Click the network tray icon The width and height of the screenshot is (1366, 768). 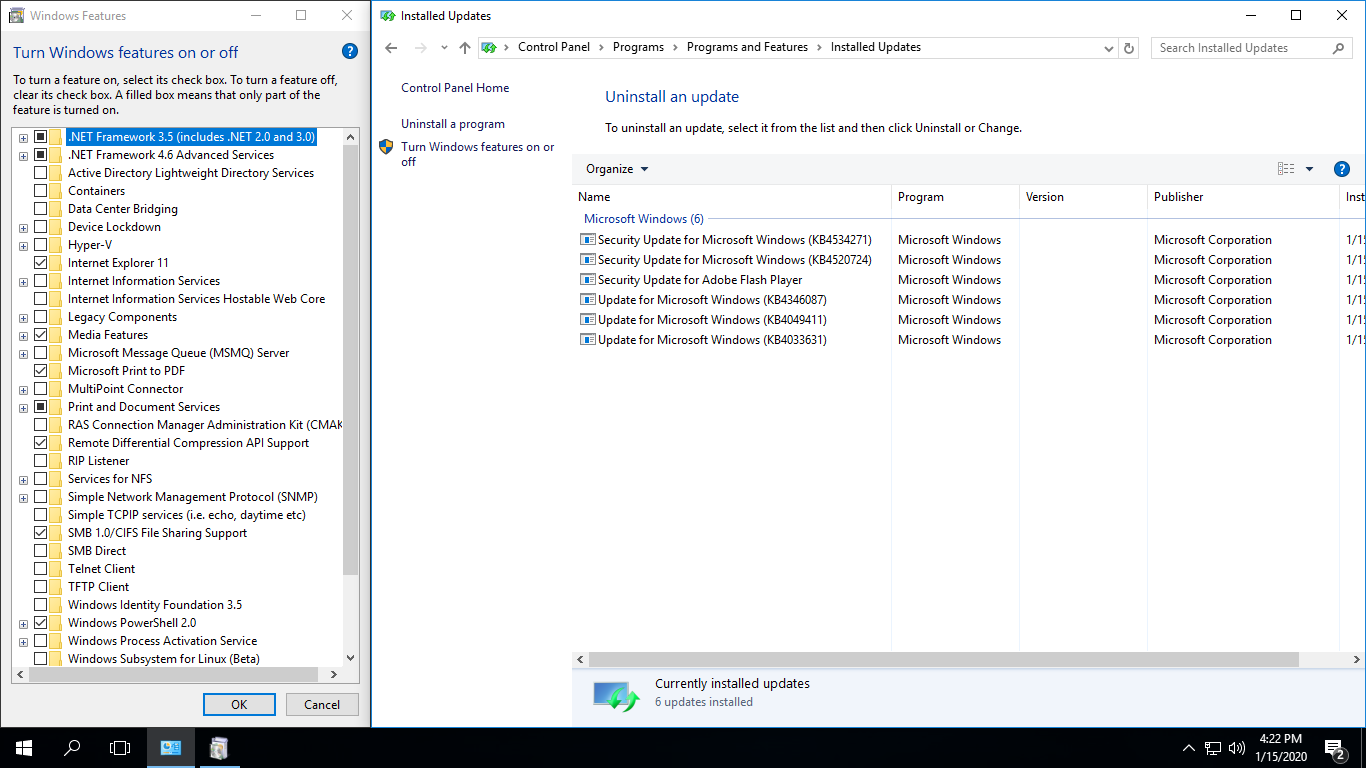1213,748
